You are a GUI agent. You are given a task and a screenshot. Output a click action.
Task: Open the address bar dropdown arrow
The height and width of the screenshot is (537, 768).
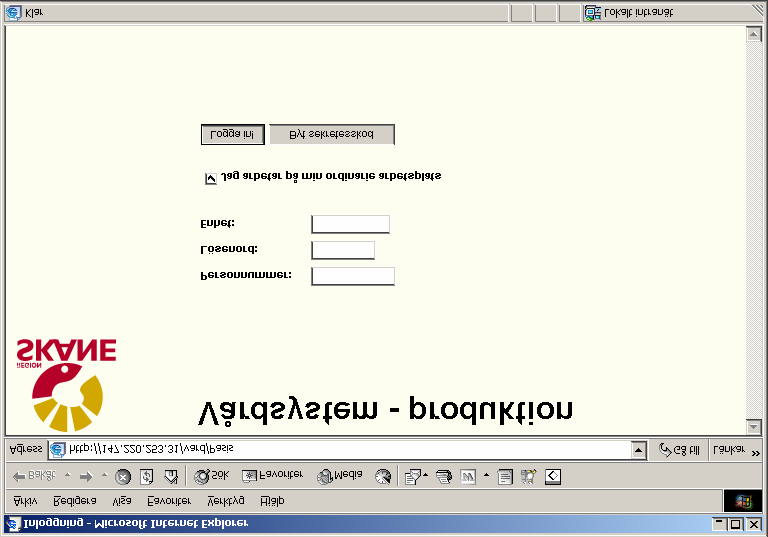pyautogui.click(x=639, y=450)
